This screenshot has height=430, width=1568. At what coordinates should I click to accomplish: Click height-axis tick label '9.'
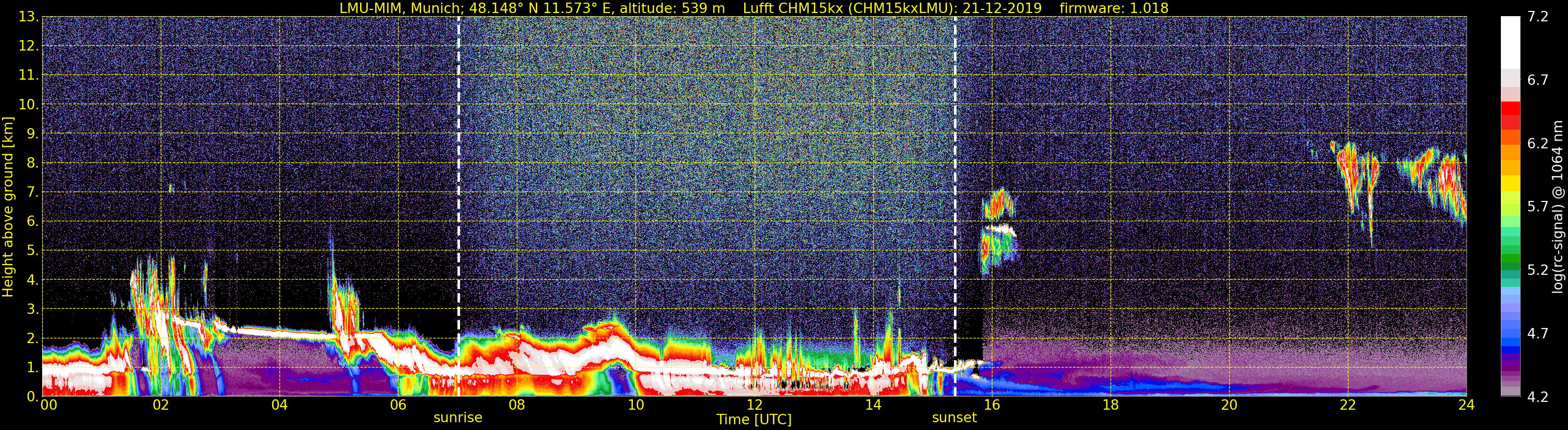(x=33, y=134)
